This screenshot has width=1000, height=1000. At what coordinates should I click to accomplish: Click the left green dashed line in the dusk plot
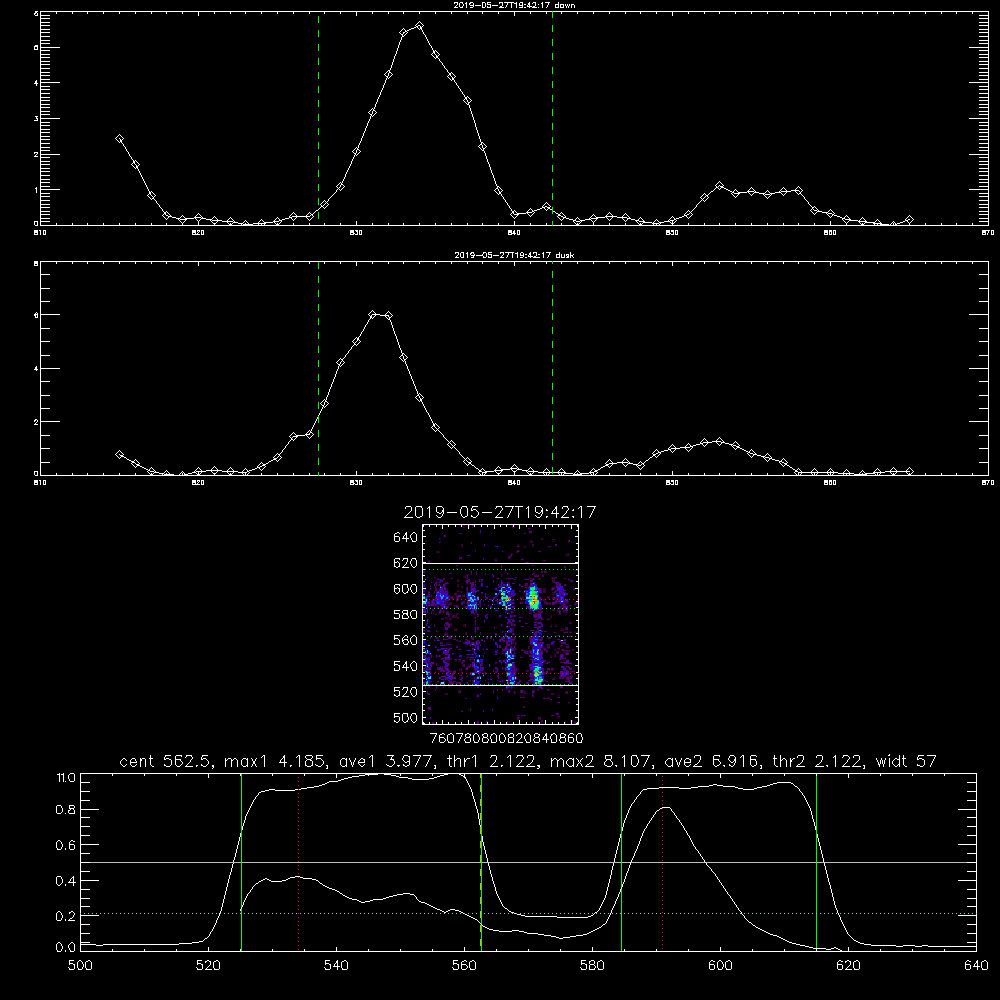318,368
